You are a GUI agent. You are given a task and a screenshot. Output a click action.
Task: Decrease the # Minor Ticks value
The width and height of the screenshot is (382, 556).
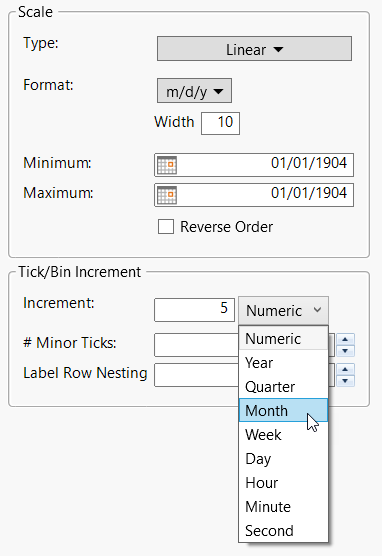[x=345, y=351]
